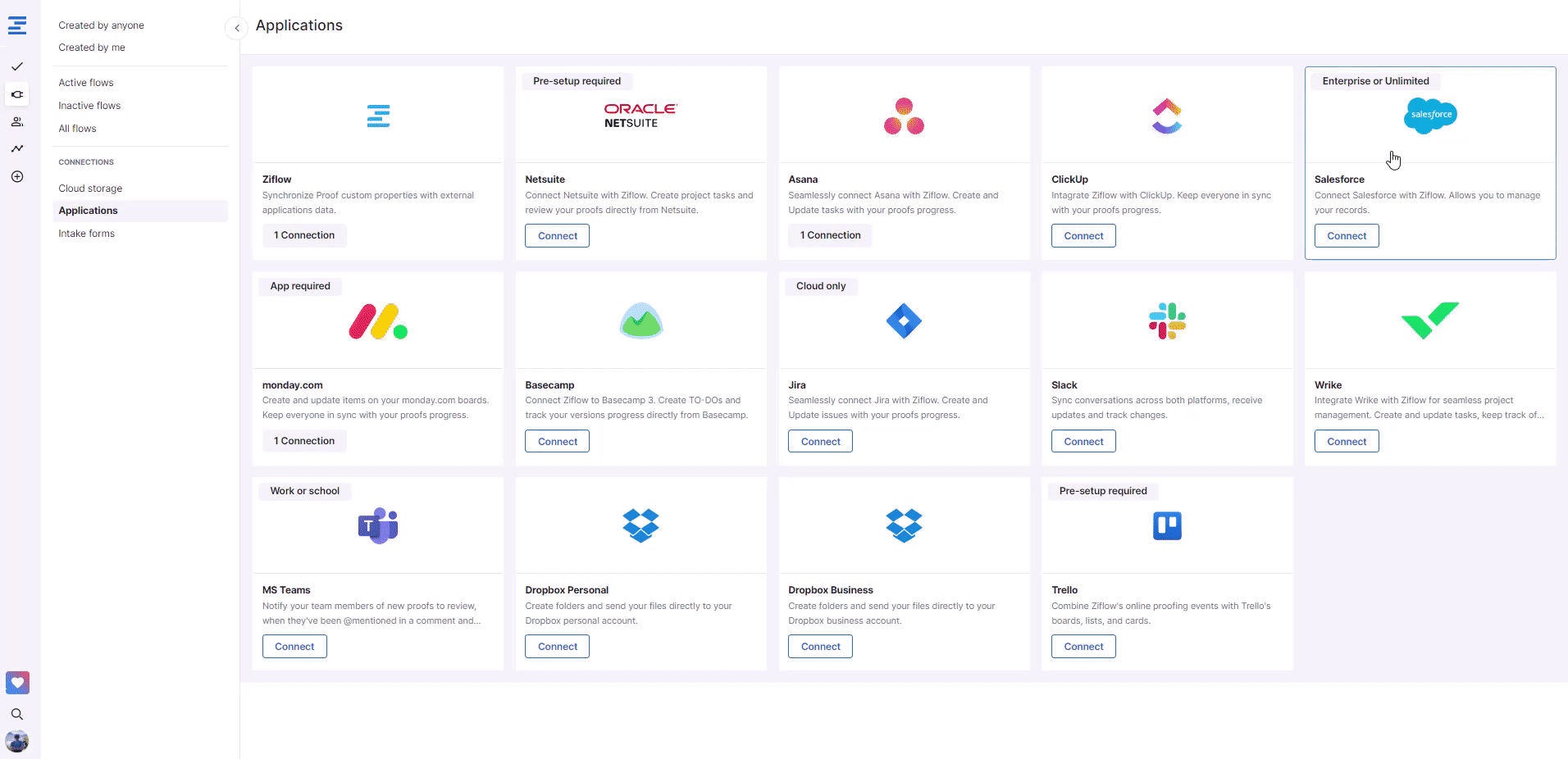Click Connect on the Trello card
1568x759 pixels.
(x=1083, y=647)
